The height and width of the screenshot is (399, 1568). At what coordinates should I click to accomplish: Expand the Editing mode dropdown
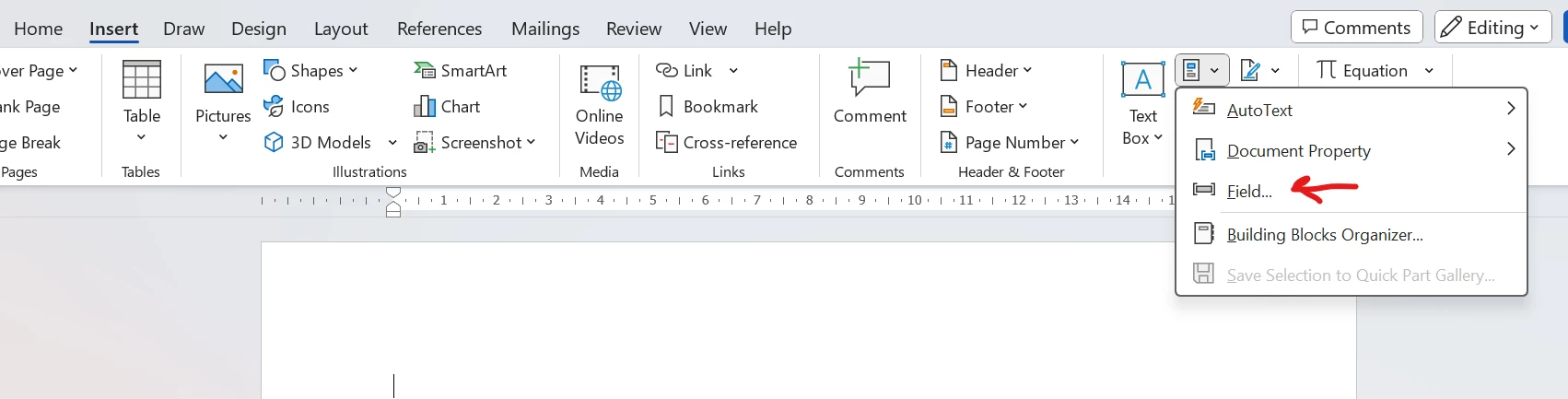(1493, 28)
